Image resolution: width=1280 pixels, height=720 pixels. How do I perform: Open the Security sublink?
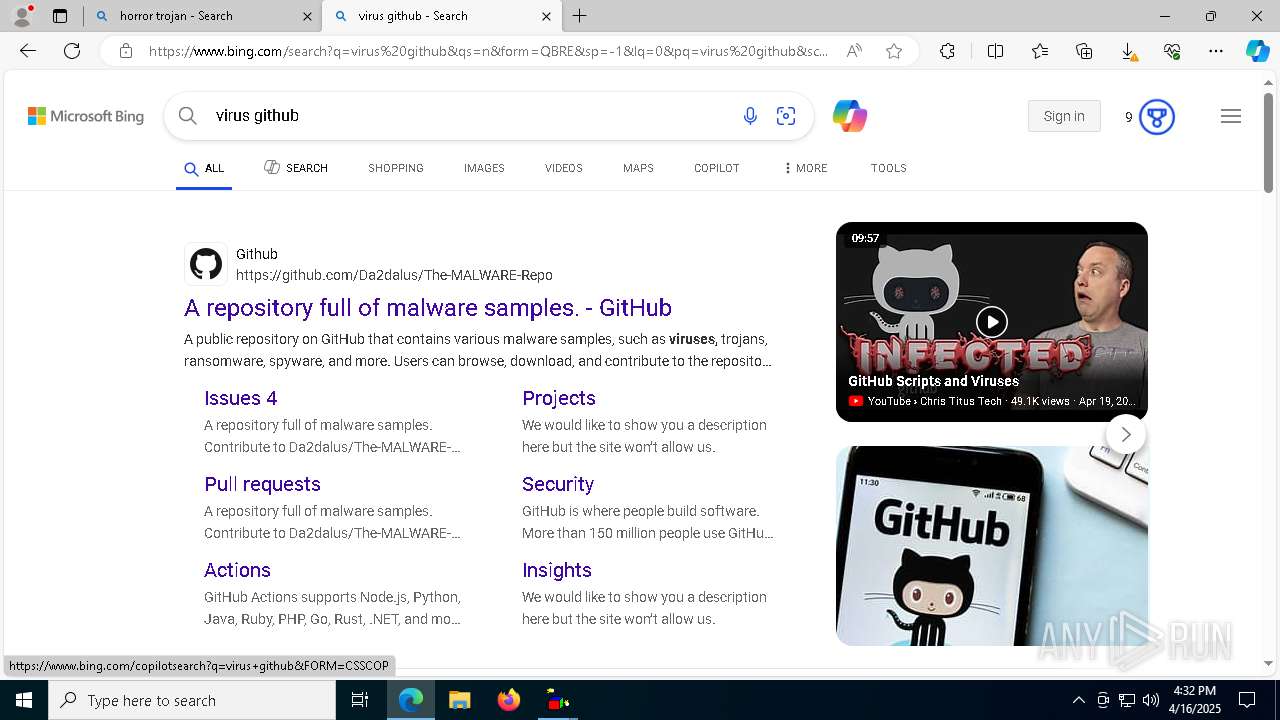(558, 484)
